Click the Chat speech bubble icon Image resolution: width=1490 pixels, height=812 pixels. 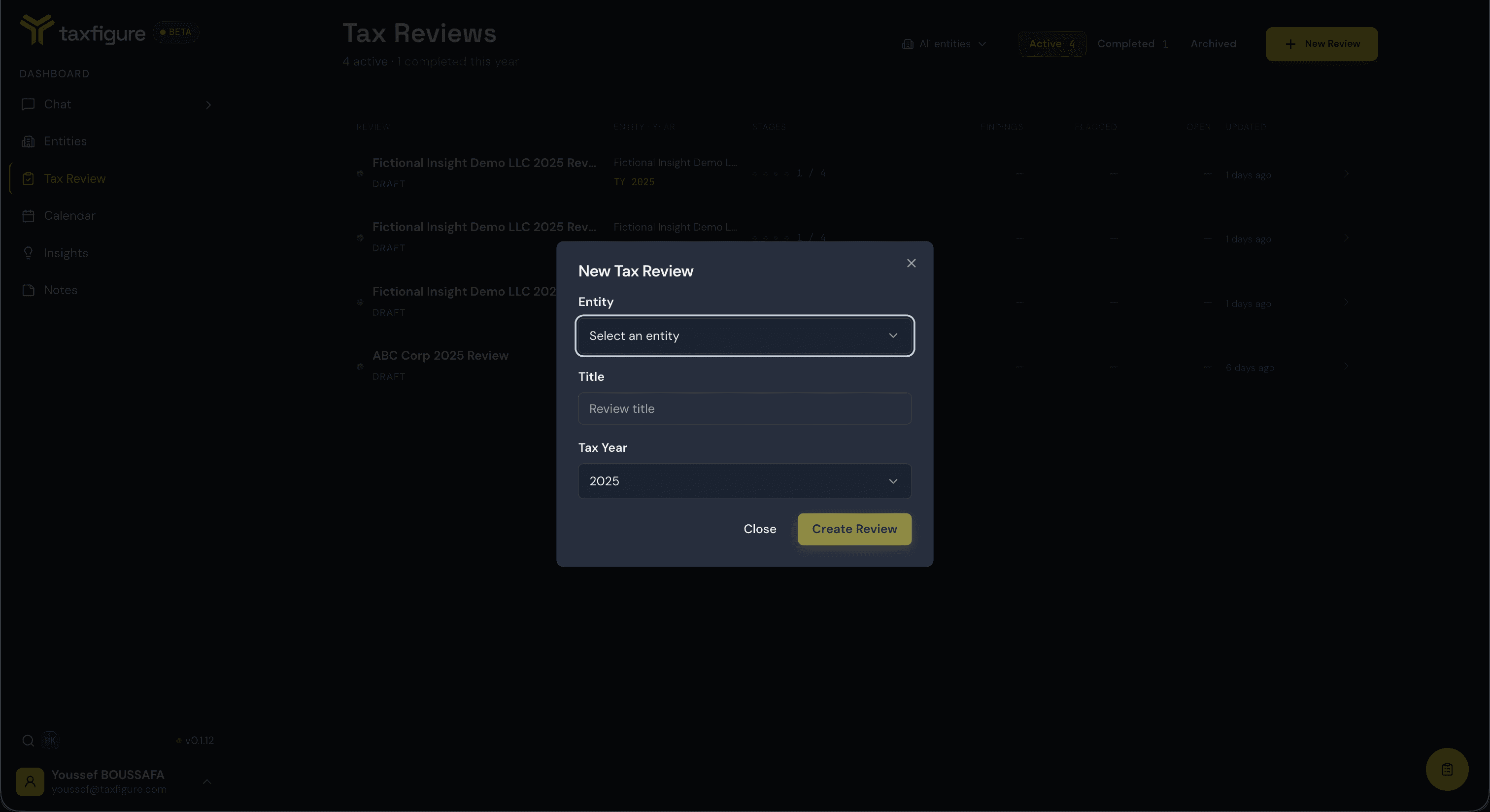pos(28,104)
